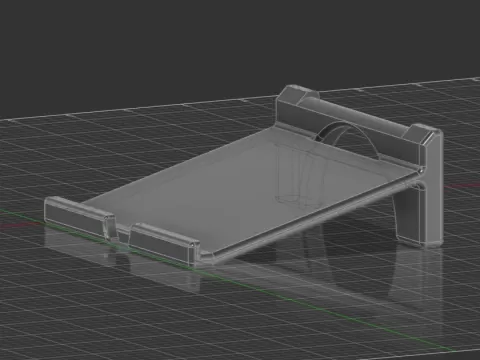Image resolution: width=480 pixels, height=360 pixels.
Task: Select the right front lip tab
Action: (165, 244)
